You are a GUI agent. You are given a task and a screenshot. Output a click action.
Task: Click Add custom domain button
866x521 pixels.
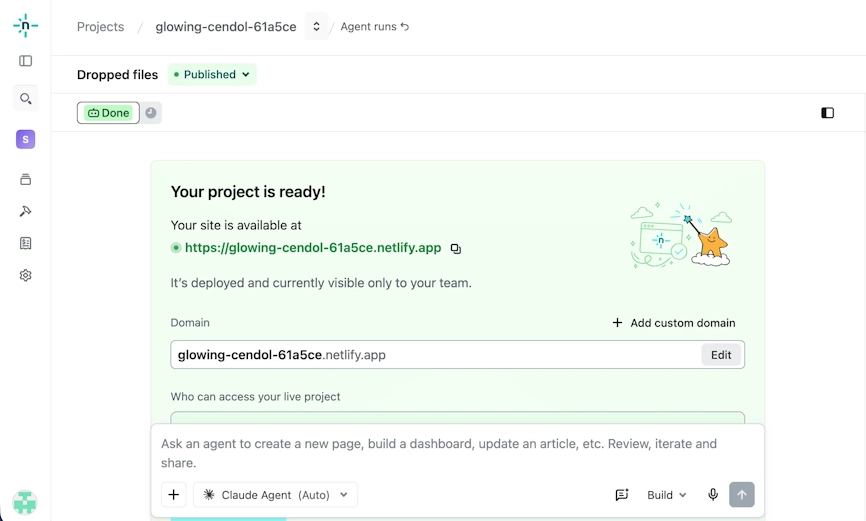[x=674, y=323]
